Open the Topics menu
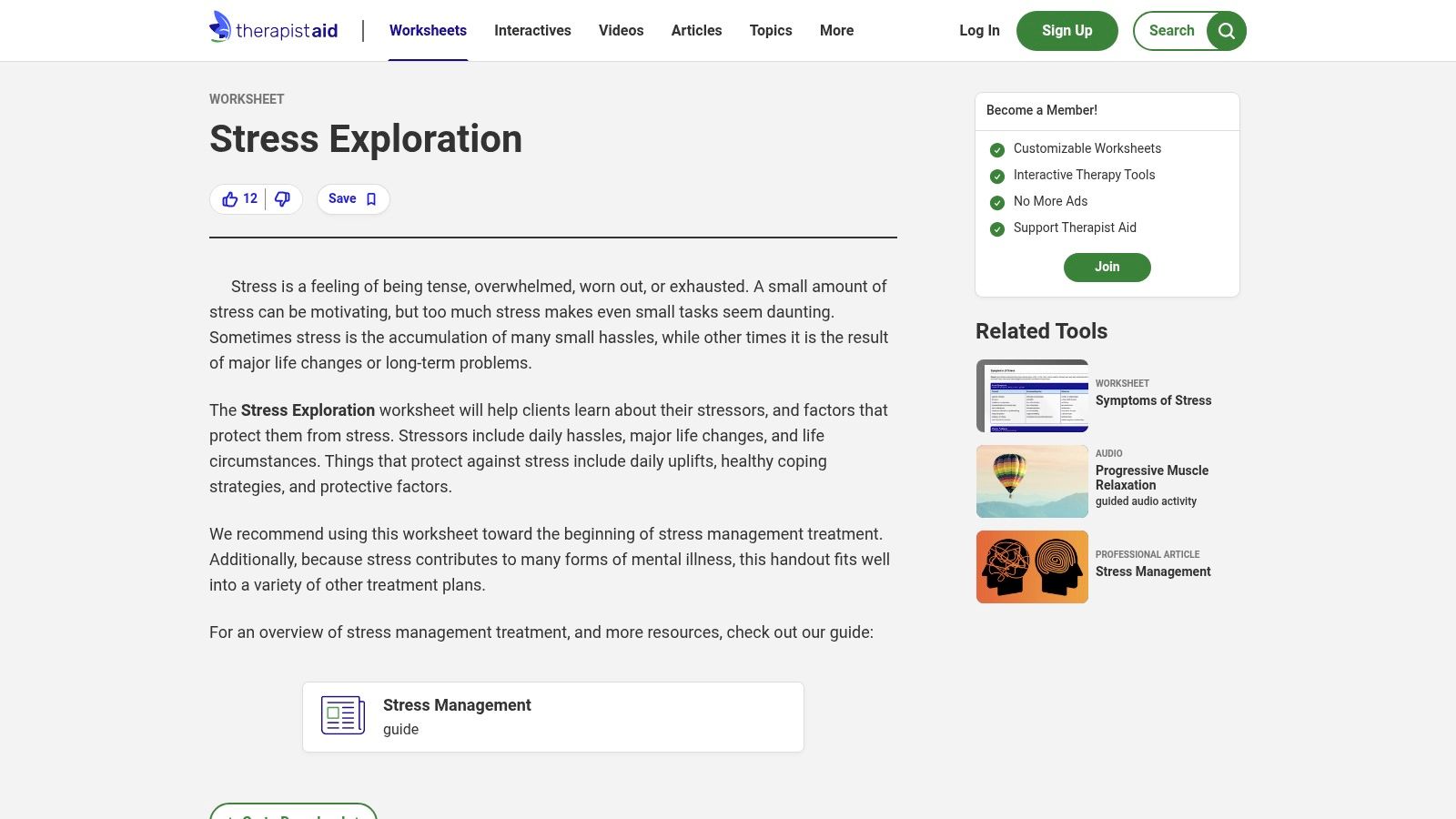Viewport: 1456px width, 819px height. pyautogui.click(x=771, y=30)
